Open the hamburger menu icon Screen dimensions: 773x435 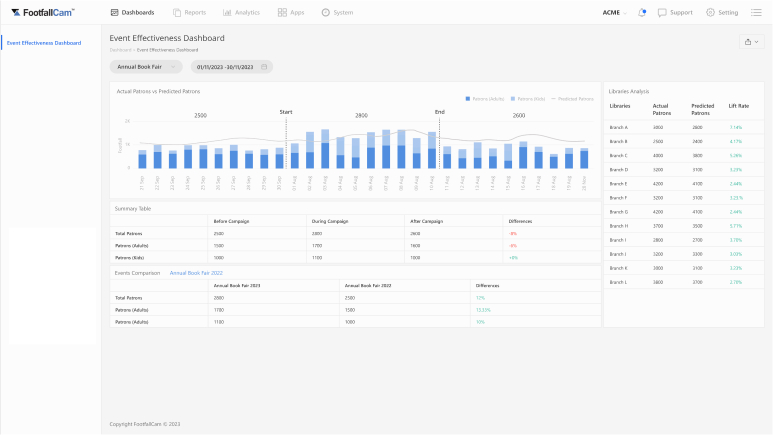(x=756, y=12)
